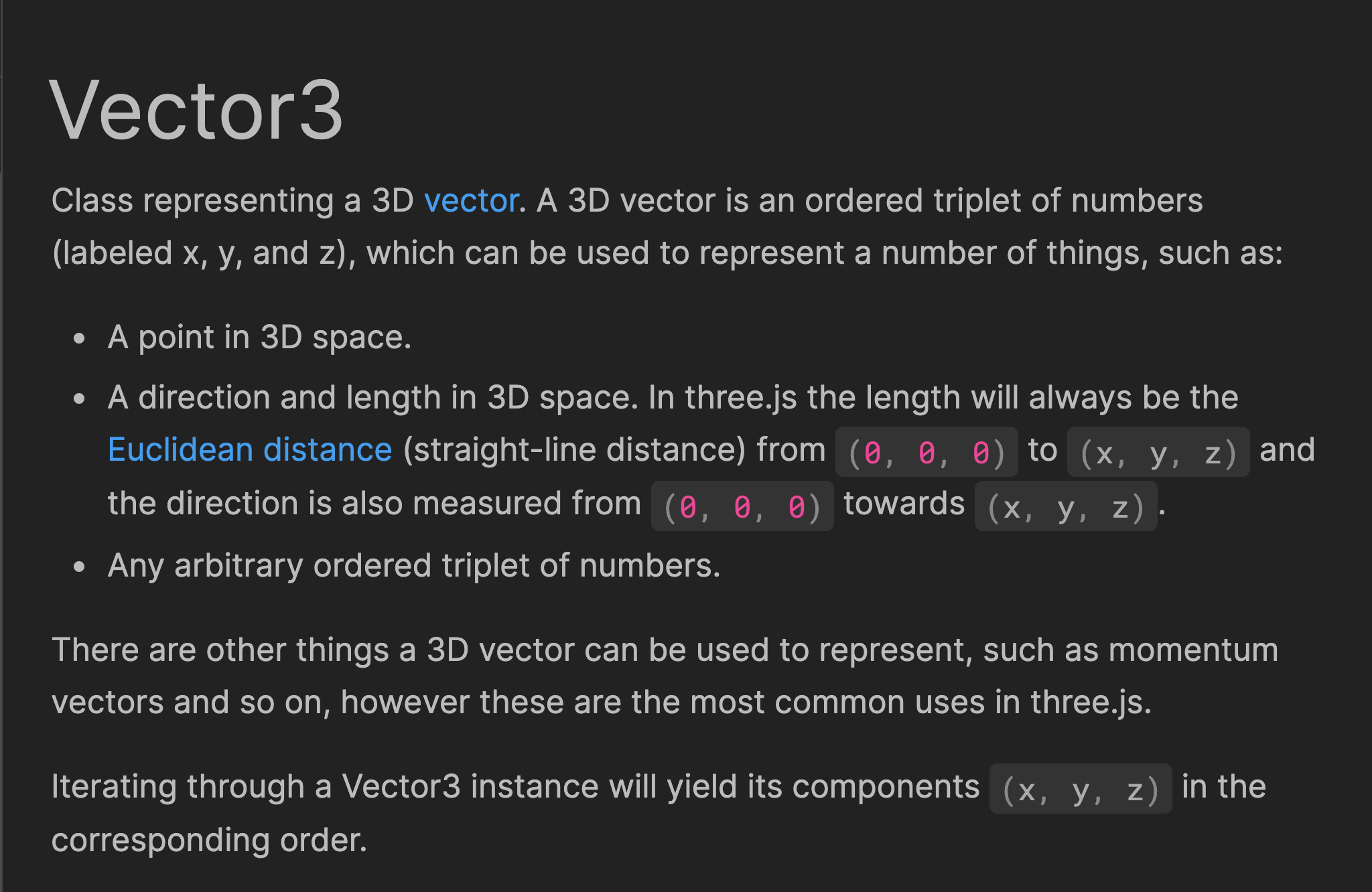Click the "A point in 3D space." list item
1372x892 pixels.
tap(259, 337)
